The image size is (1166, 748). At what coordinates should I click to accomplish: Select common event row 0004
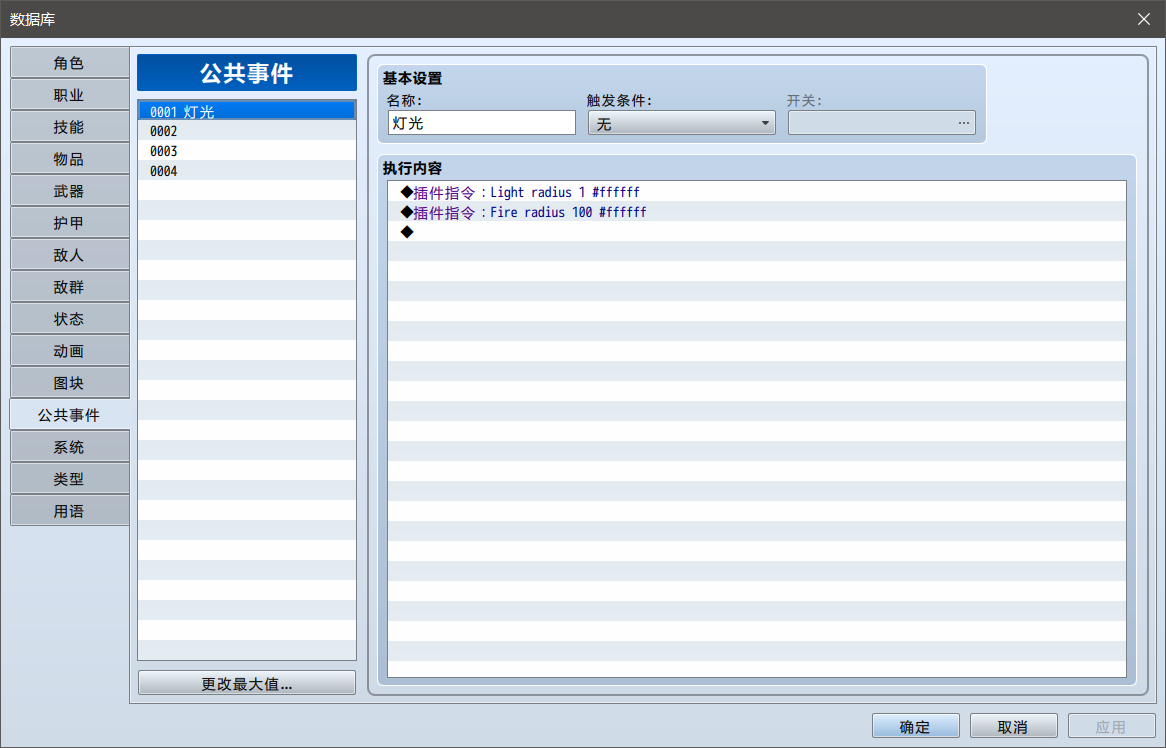tap(247, 171)
